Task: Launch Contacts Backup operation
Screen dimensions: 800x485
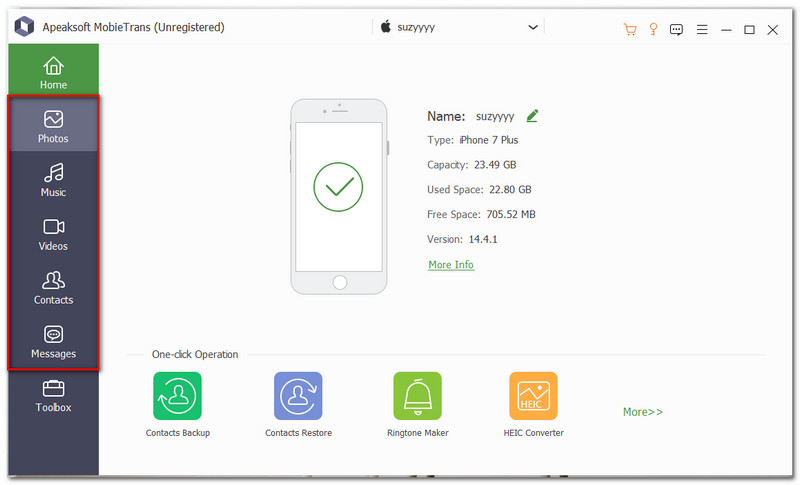Action: [178, 396]
